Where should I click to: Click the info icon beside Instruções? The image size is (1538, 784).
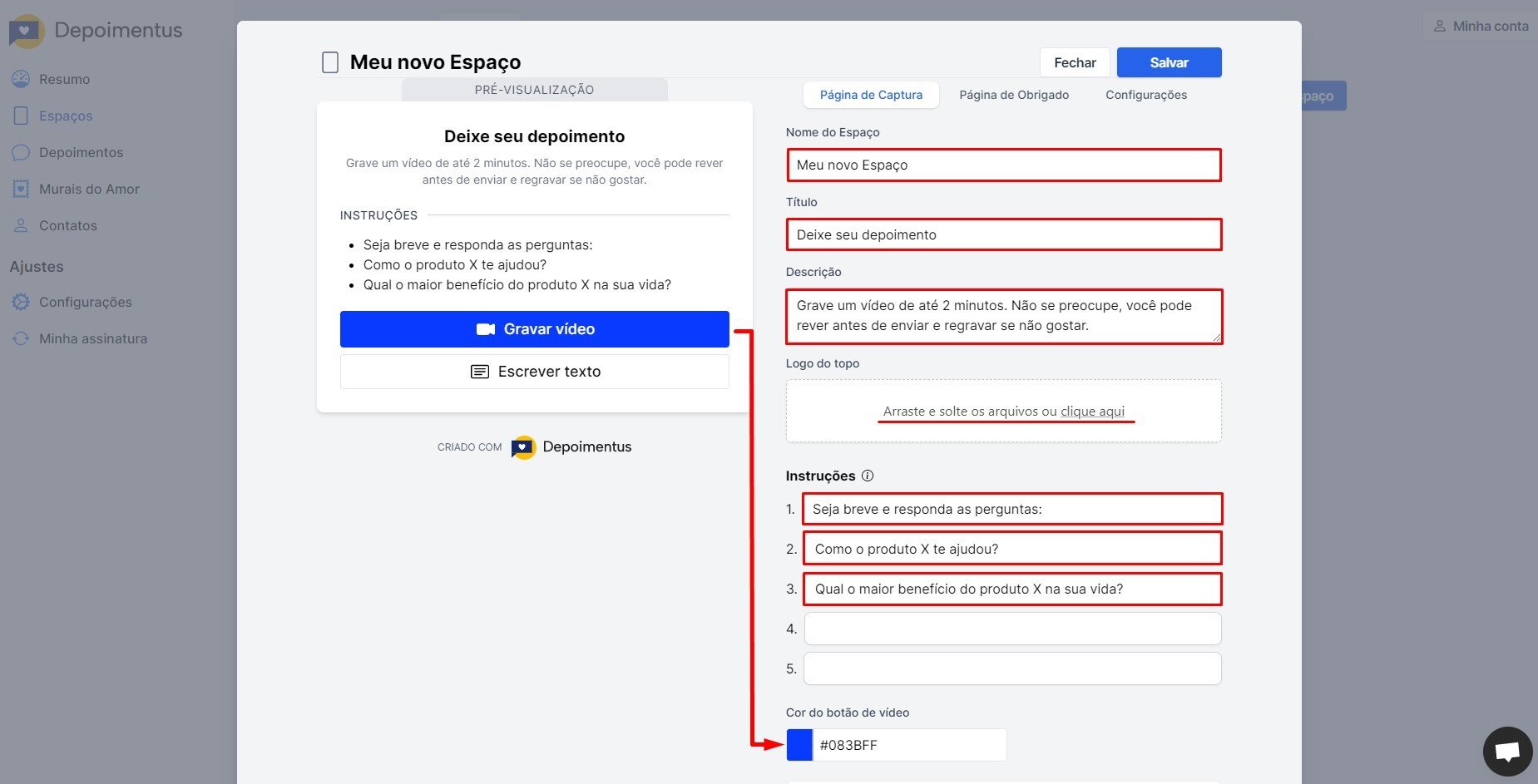click(x=868, y=476)
